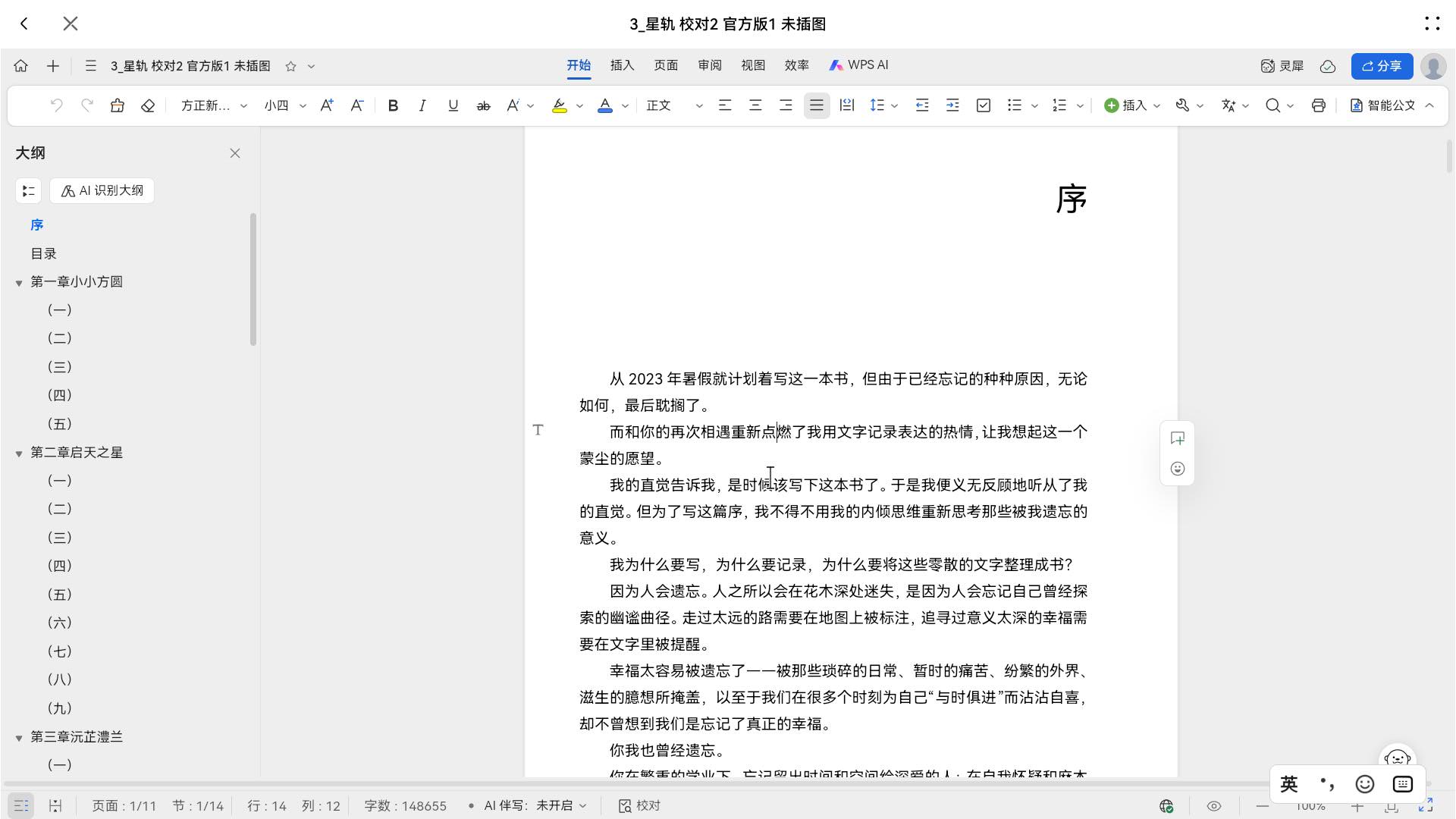
Task: Toggle outline list view icon in sidebar
Action: point(28,190)
